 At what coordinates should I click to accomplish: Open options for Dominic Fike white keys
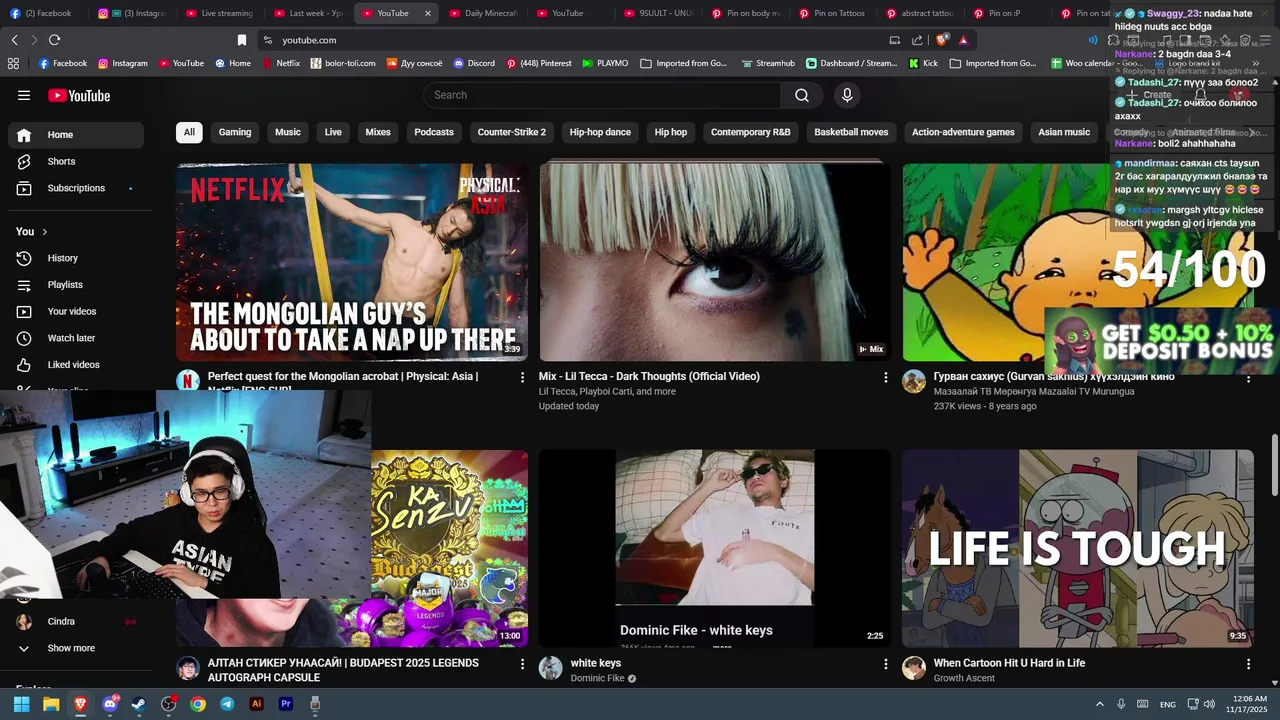pyautogui.click(x=885, y=664)
